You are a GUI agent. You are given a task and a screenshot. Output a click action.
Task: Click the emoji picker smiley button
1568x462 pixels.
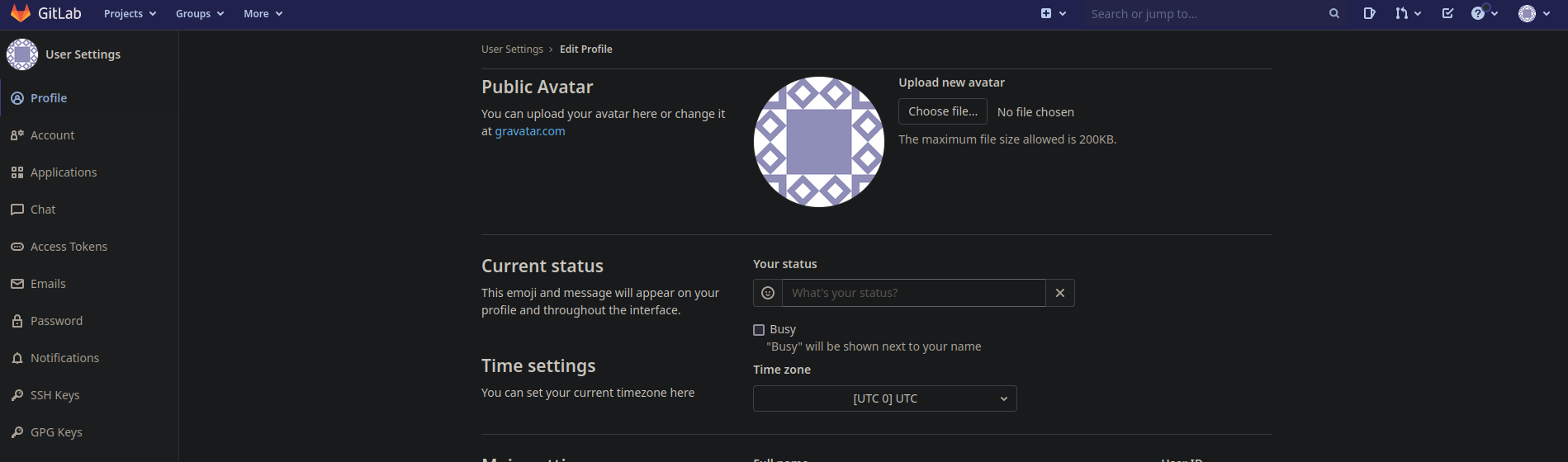coord(768,293)
